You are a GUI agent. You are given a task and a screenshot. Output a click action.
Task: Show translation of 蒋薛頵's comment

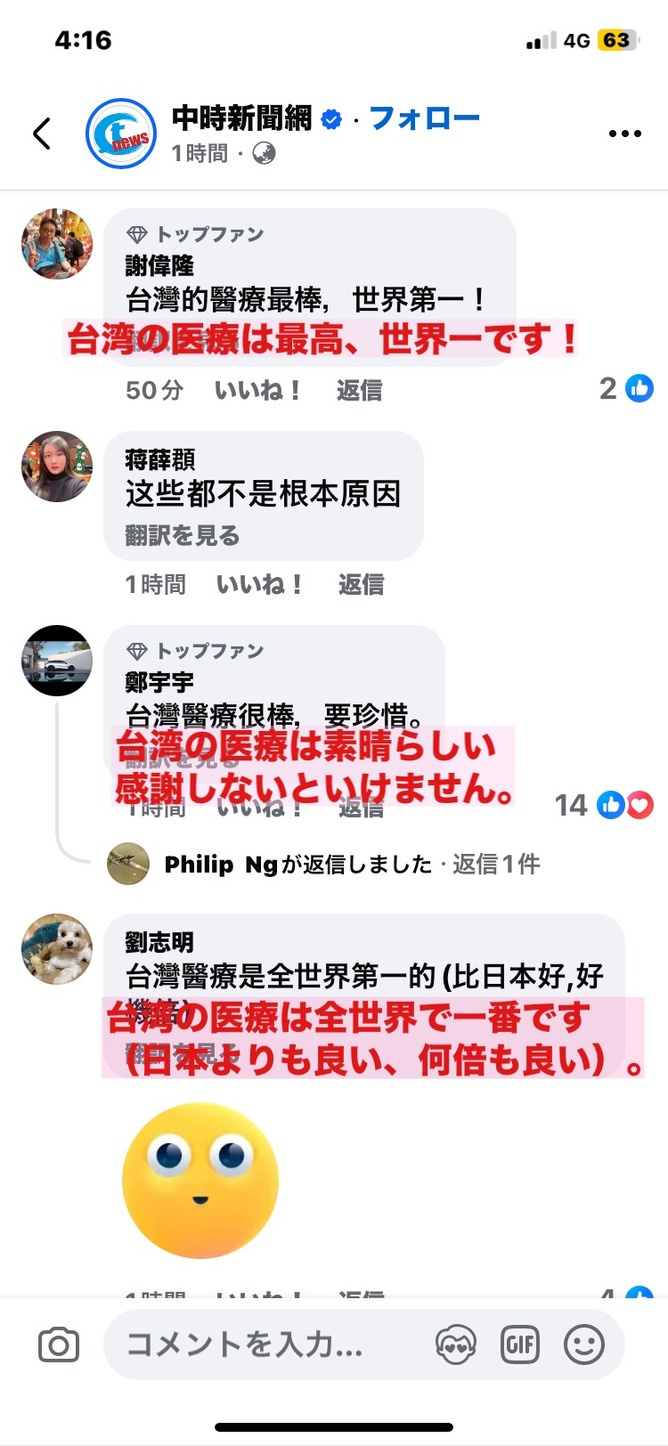click(x=183, y=536)
